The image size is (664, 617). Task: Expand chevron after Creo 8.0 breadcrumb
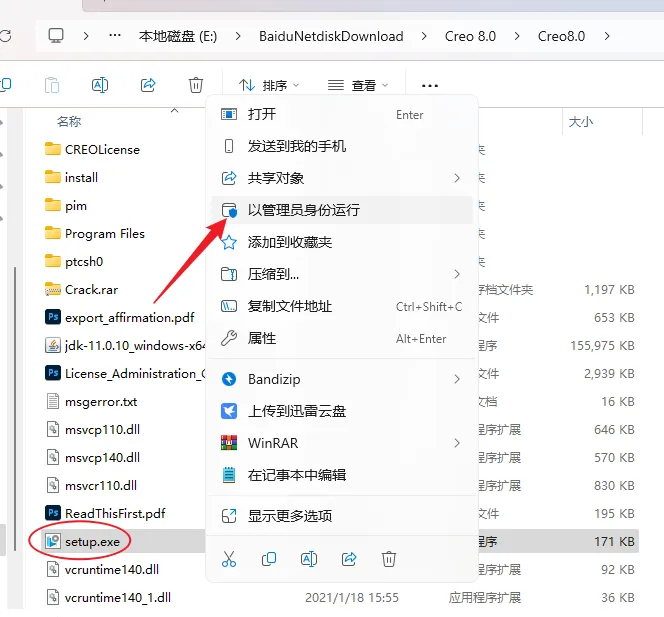point(517,36)
